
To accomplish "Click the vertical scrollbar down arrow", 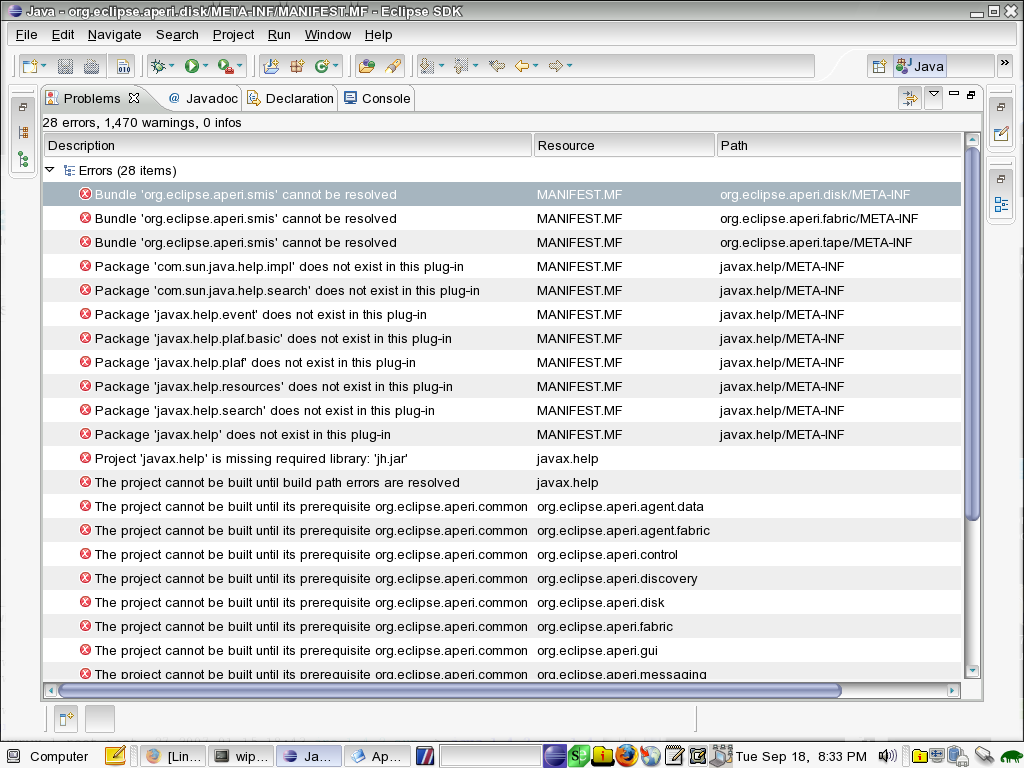I will coord(972,671).
